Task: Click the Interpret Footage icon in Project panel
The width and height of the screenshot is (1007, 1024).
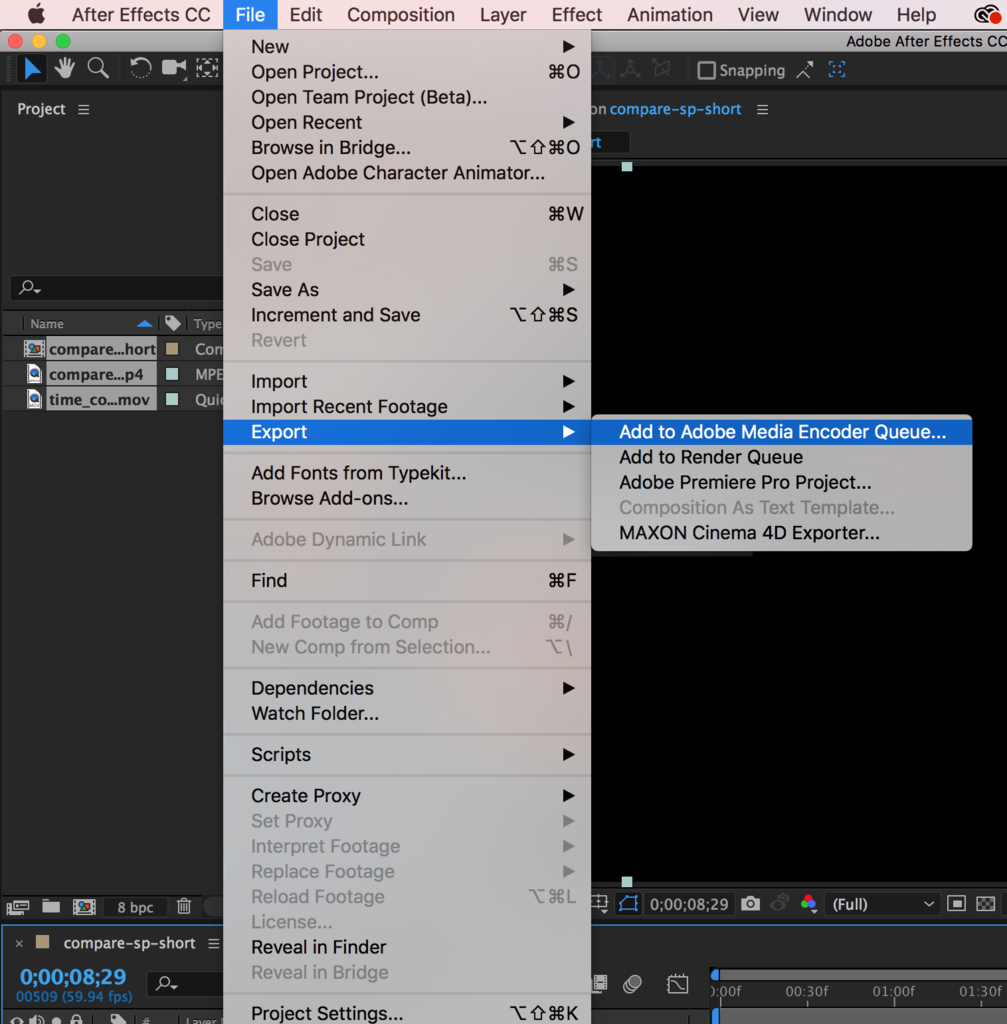Action: click(x=18, y=906)
